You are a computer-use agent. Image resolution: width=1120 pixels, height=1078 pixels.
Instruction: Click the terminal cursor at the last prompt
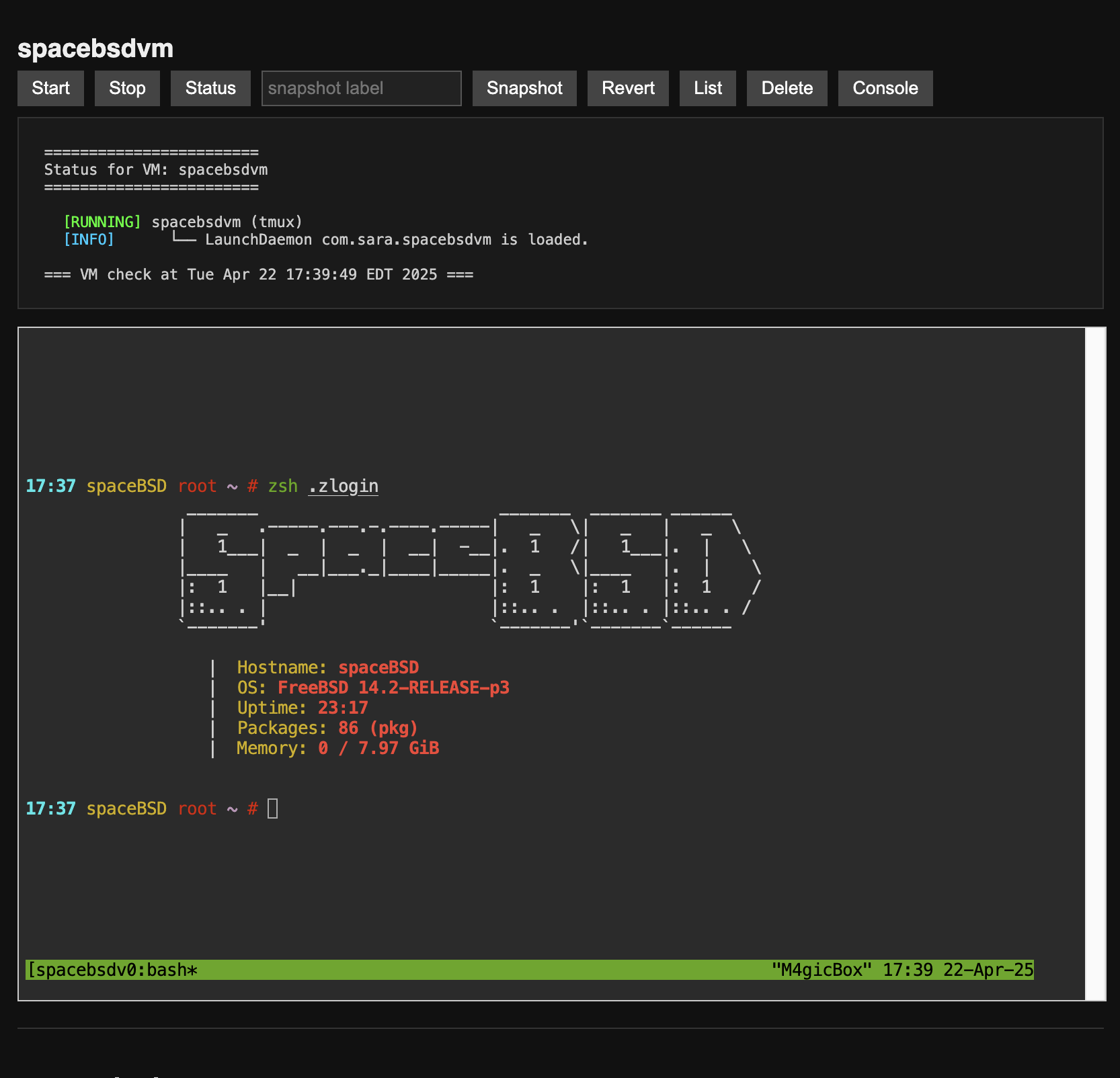272,809
